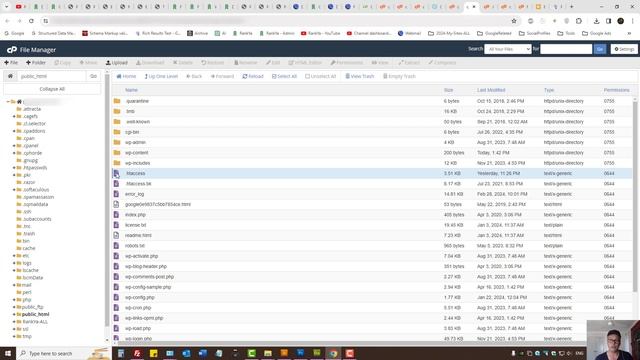Click the Forward navigation arrow

pyautogui.click(x=222, y=76)
